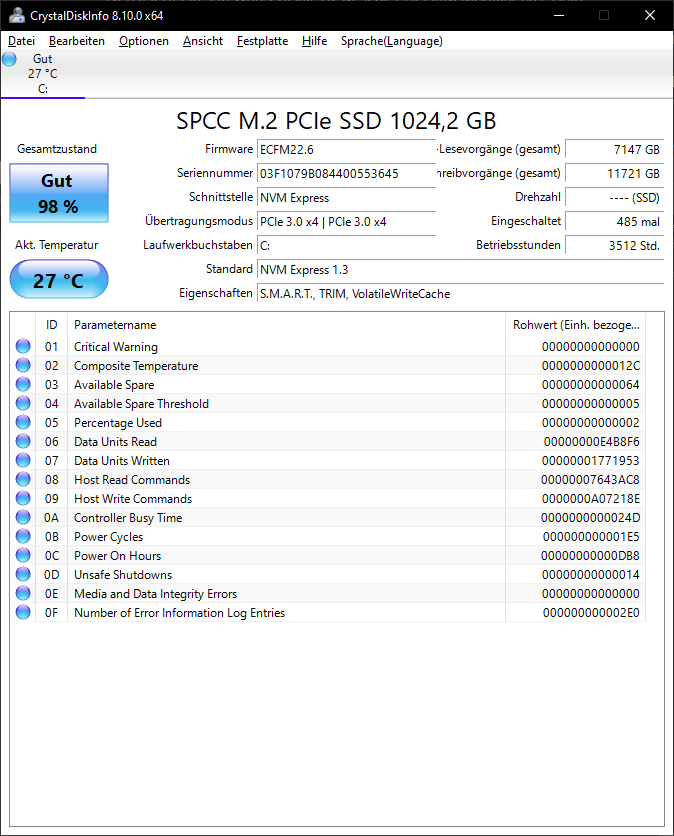The height and width of the screenshot is (836, 674).
Task: Select the Percentage Used parameter name
Action: pos(118,423)
